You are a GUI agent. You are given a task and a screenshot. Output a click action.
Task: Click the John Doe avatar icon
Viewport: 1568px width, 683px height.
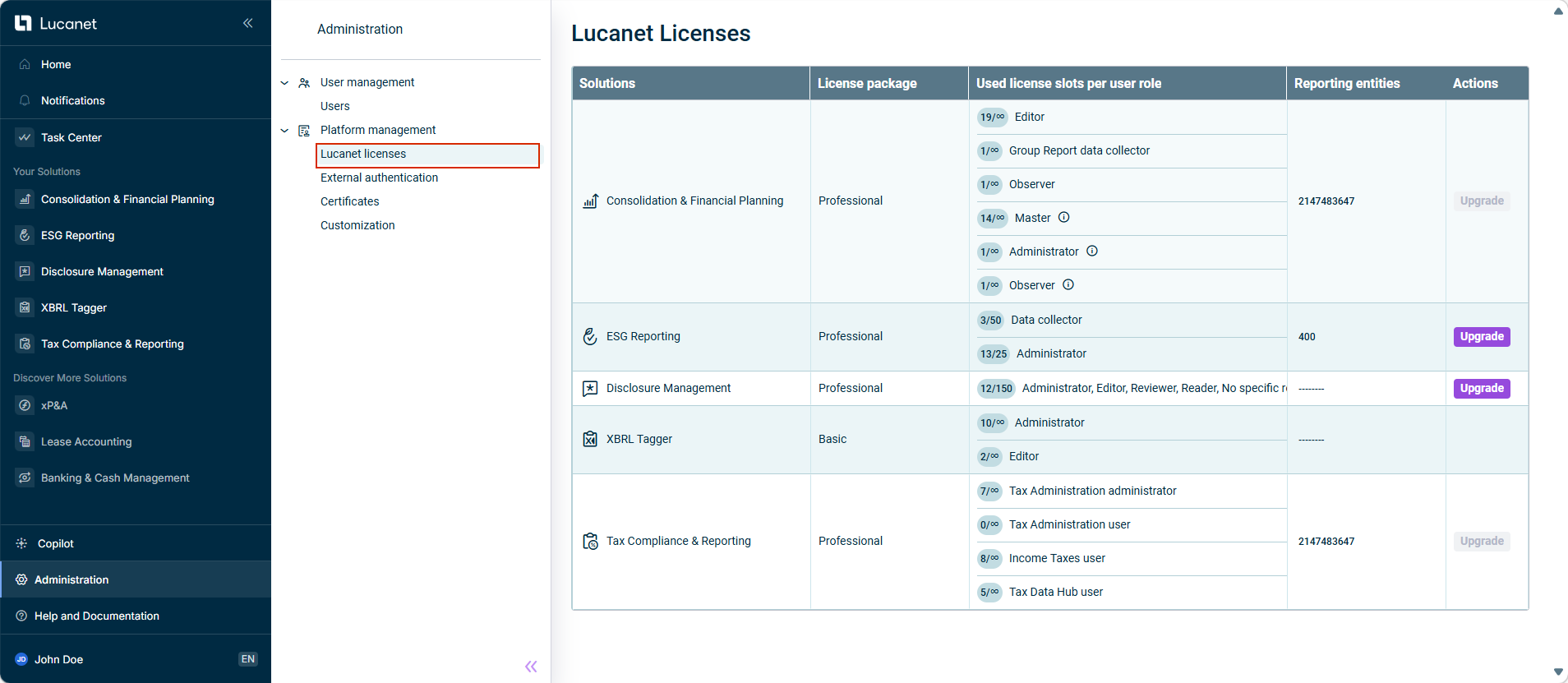(21, 659)
